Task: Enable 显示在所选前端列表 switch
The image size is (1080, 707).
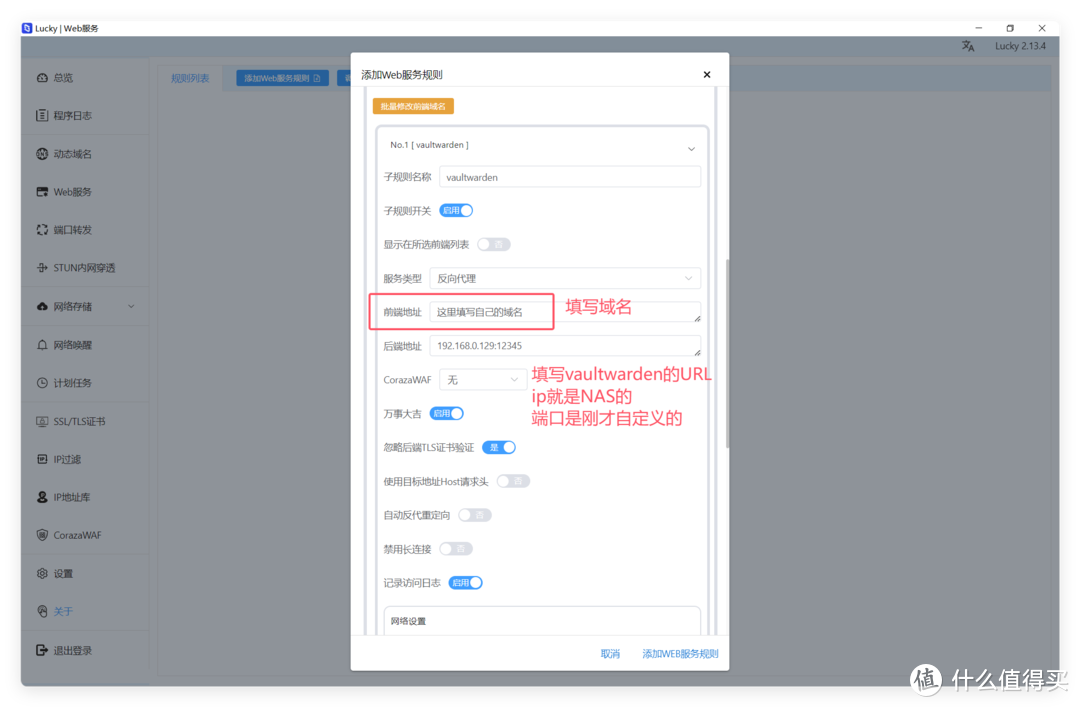Action: pyautogui.click(x=494, y=244)
